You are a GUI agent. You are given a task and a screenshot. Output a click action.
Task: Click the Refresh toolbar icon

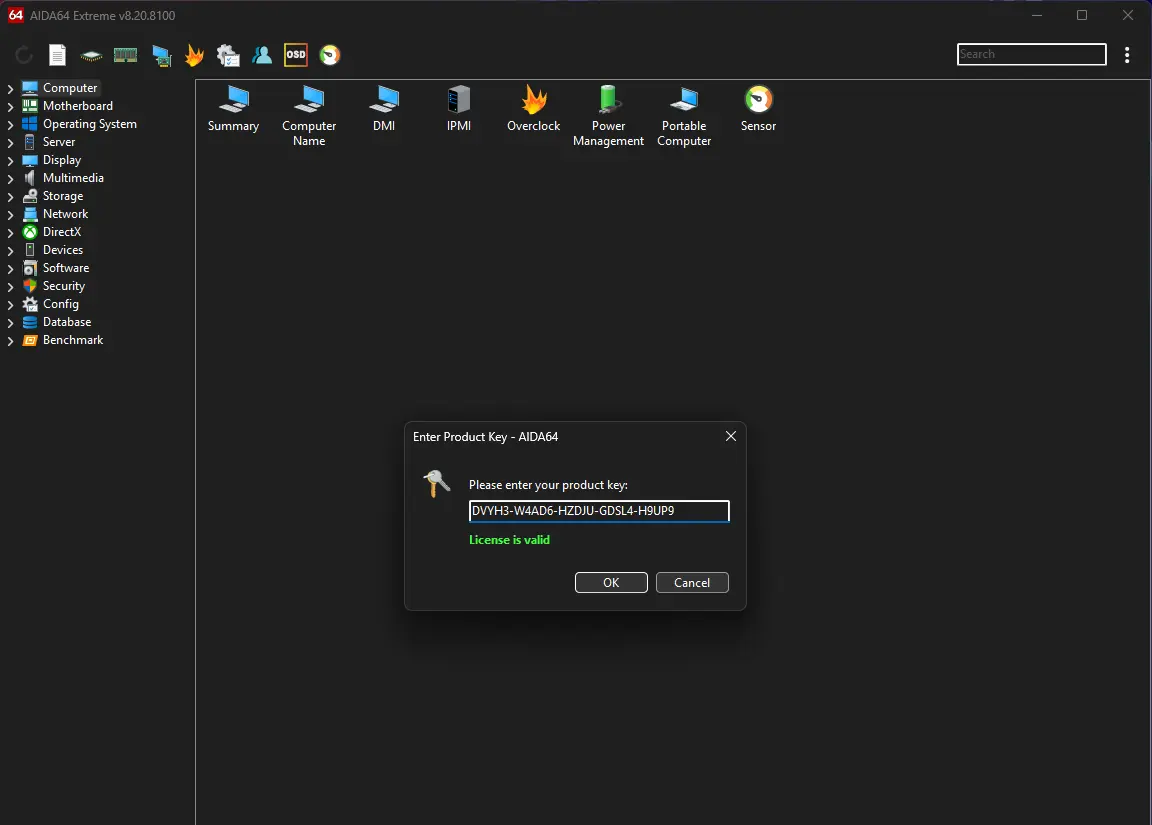[24, 55]
